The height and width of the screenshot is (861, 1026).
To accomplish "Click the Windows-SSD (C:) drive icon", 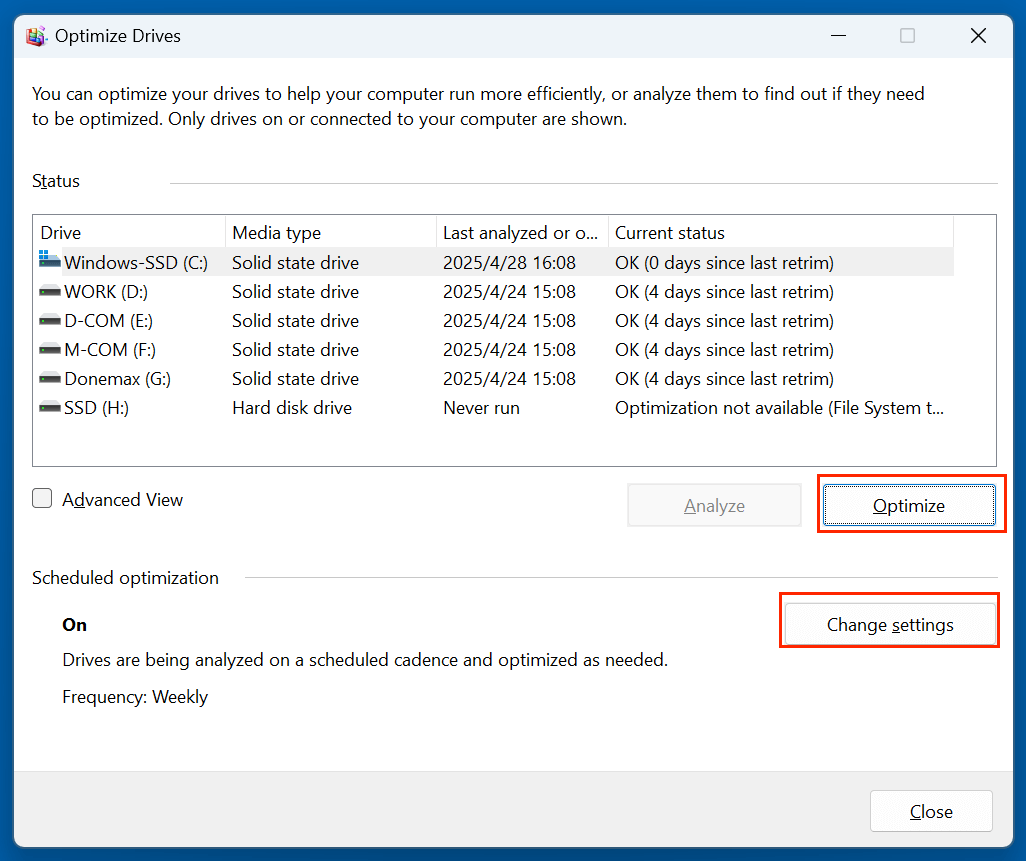I will pos(49,262).
